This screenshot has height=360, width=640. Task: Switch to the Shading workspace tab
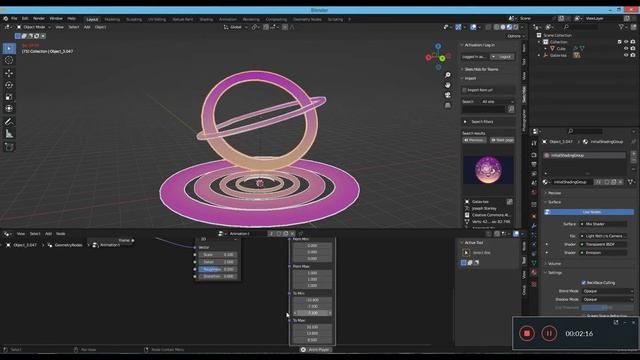pos(206,19)
